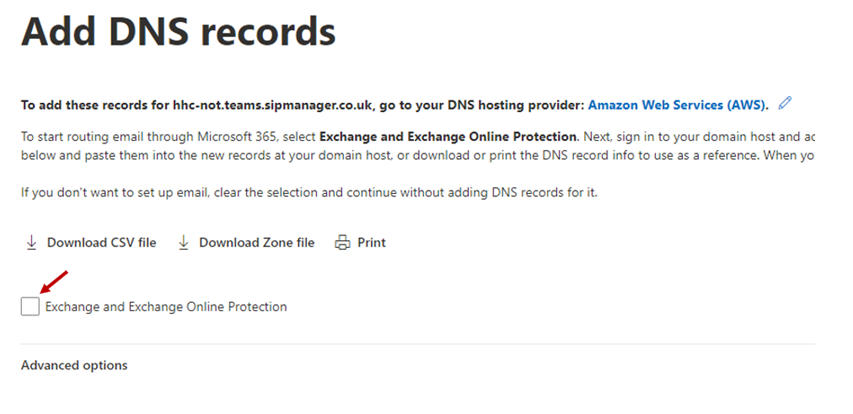Expand Advanced options section
Viewport: 853px width, 414px height.
pos(74,365)
